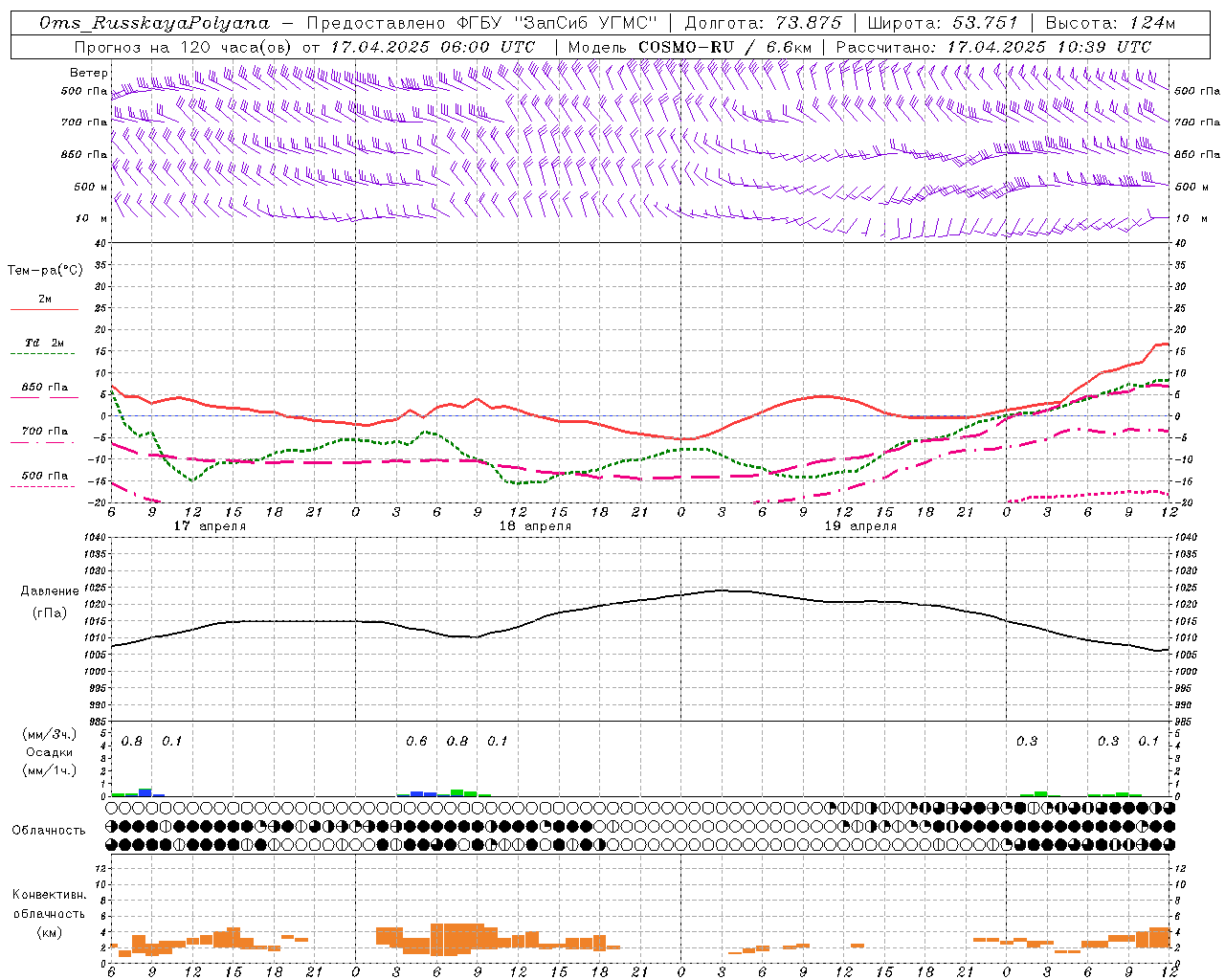This screenshot has width=1225, height=980.
Task: Click the 850 гПа temperature legend line sample
Action: tap(44, 397)
